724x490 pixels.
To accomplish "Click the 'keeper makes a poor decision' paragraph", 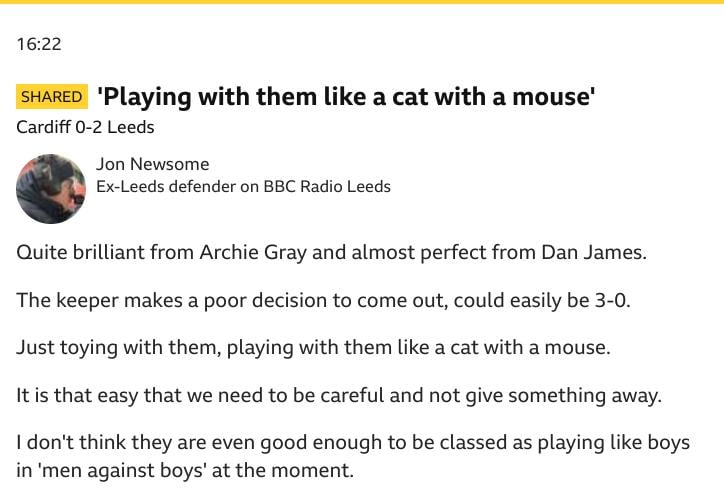I will (x=323, y=301).
